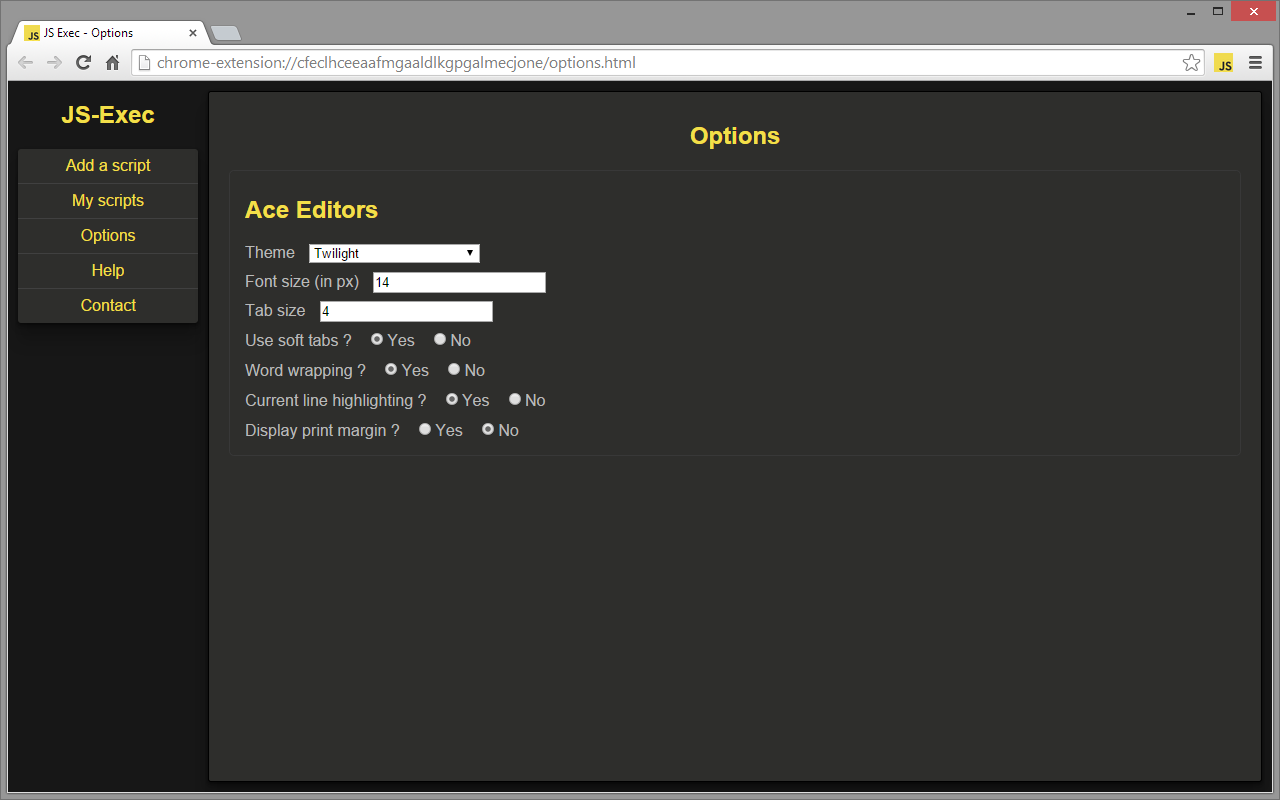
Task: Focus the Tab size input field
Action: [406, 311]
